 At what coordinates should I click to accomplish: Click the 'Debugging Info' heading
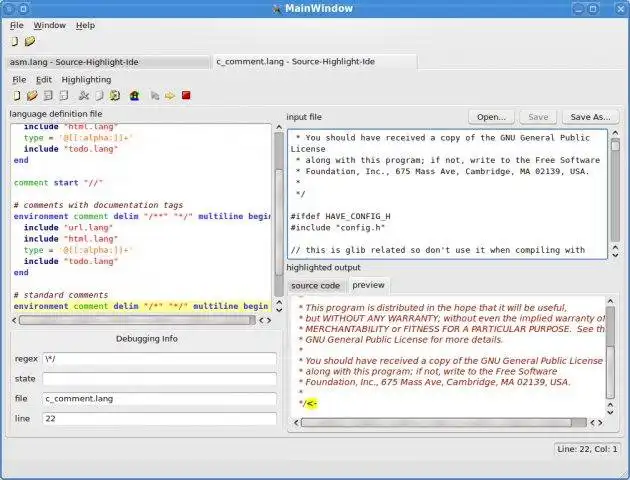pyautogui.click(x=147, y=339)
